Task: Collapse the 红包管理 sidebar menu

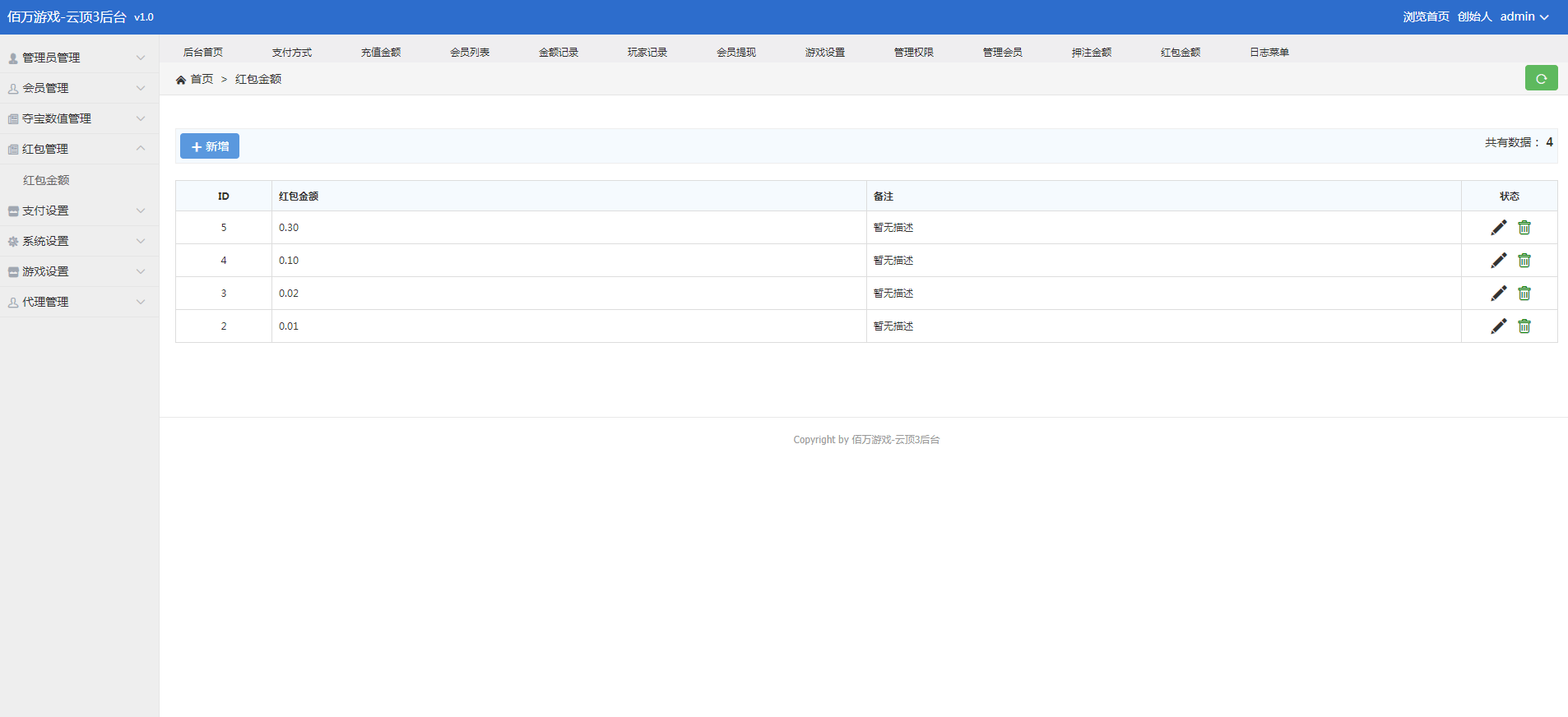Action: (x=79, y=149)
